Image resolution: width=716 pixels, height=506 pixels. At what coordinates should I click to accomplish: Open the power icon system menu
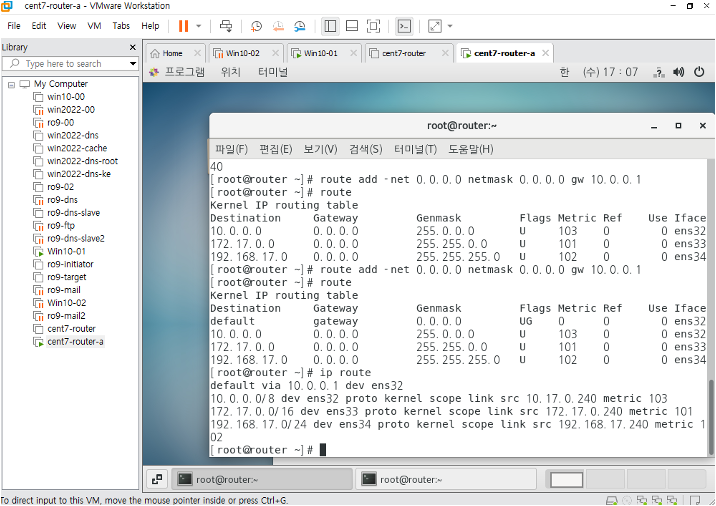click(x=699, y=72)
